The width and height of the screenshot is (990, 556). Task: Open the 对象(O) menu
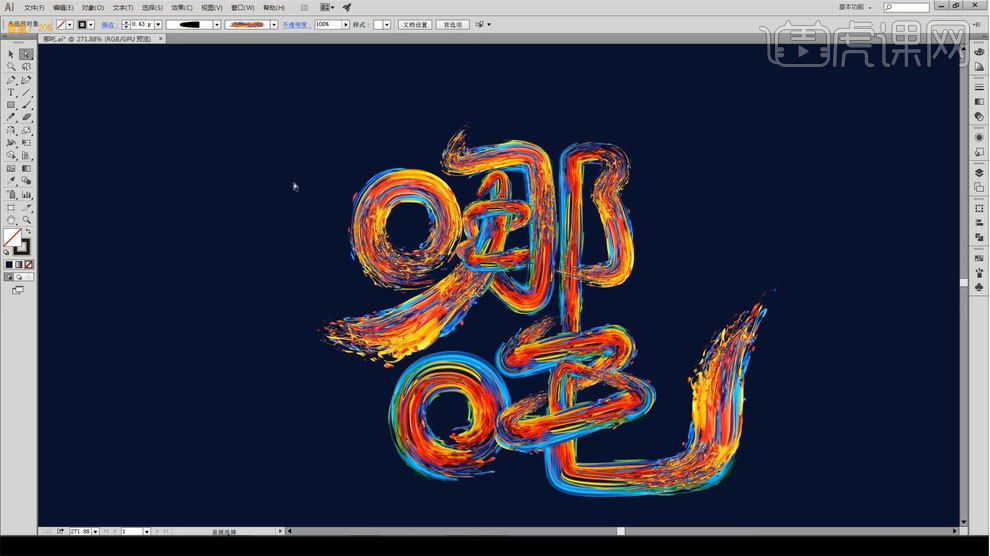point(93,8)
